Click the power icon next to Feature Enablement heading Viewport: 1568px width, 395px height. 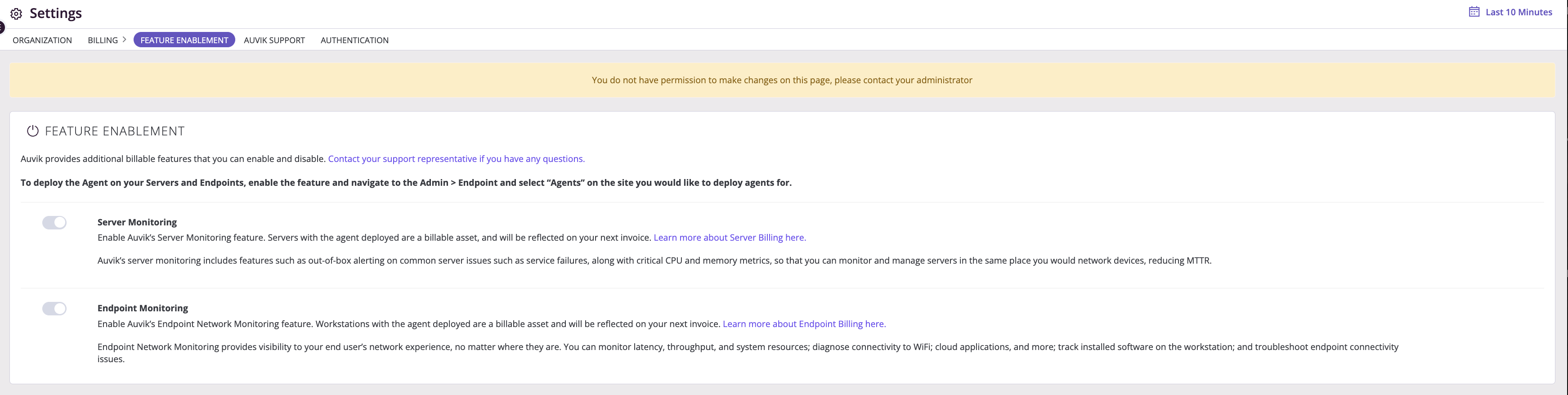(x=33, y=131)
